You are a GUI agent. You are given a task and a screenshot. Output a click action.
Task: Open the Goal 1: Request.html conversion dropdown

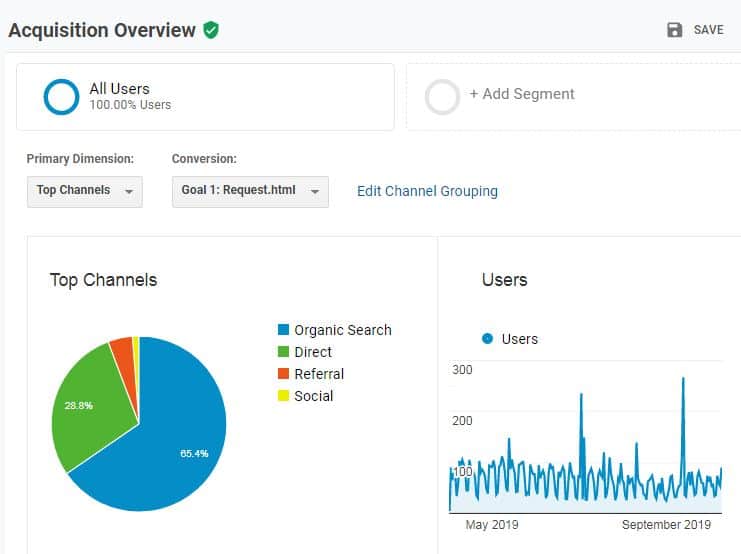tap(250, 191)
